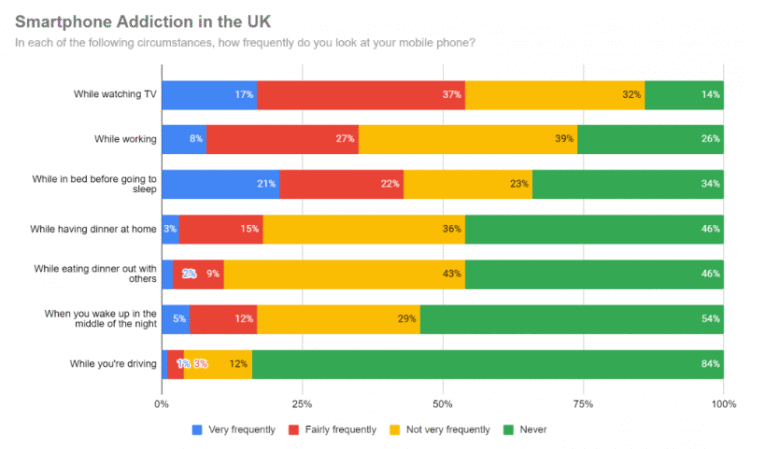
Task: Select the 'Fairly frequently' legend label
Action: (x=340, y=430)
